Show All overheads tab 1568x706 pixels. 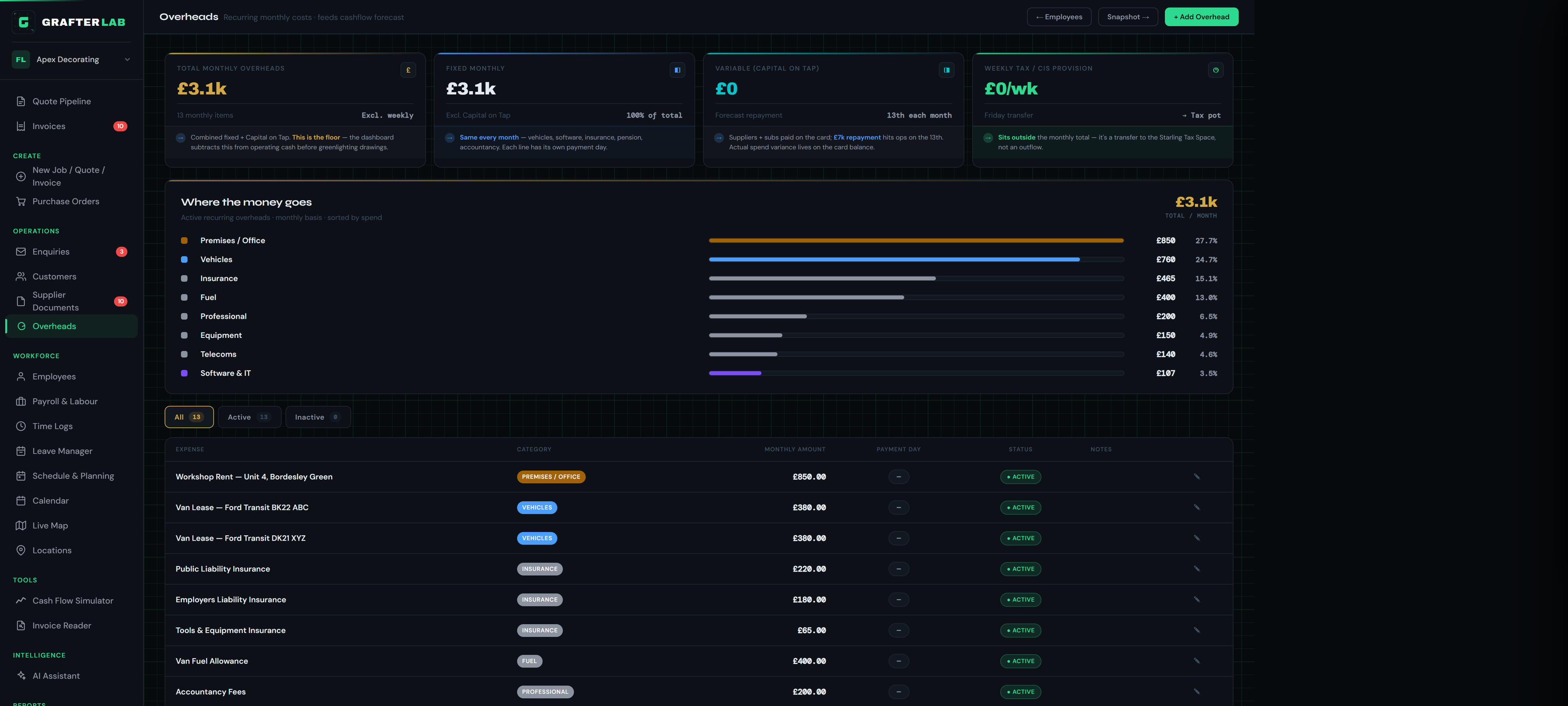pyautogui.click(x=189, y=417)
